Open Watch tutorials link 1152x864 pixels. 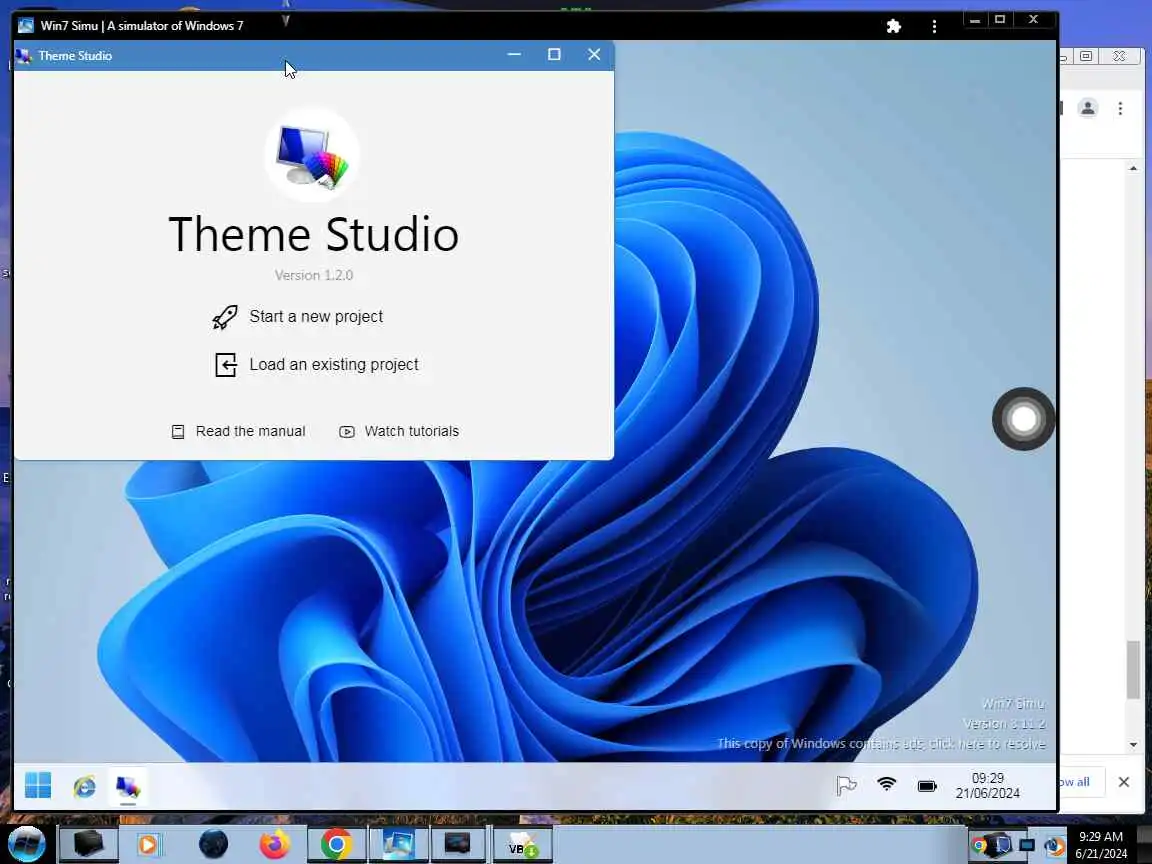click(411, 431)
